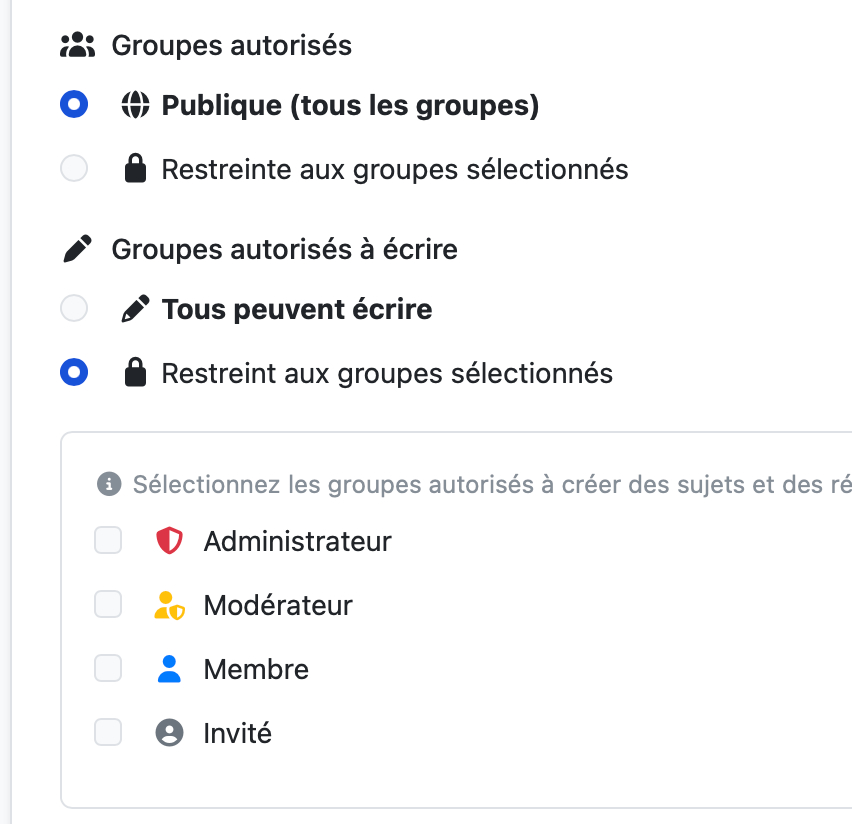
Task: Enable the Administrateur checkbox
Action: (108, 540)
